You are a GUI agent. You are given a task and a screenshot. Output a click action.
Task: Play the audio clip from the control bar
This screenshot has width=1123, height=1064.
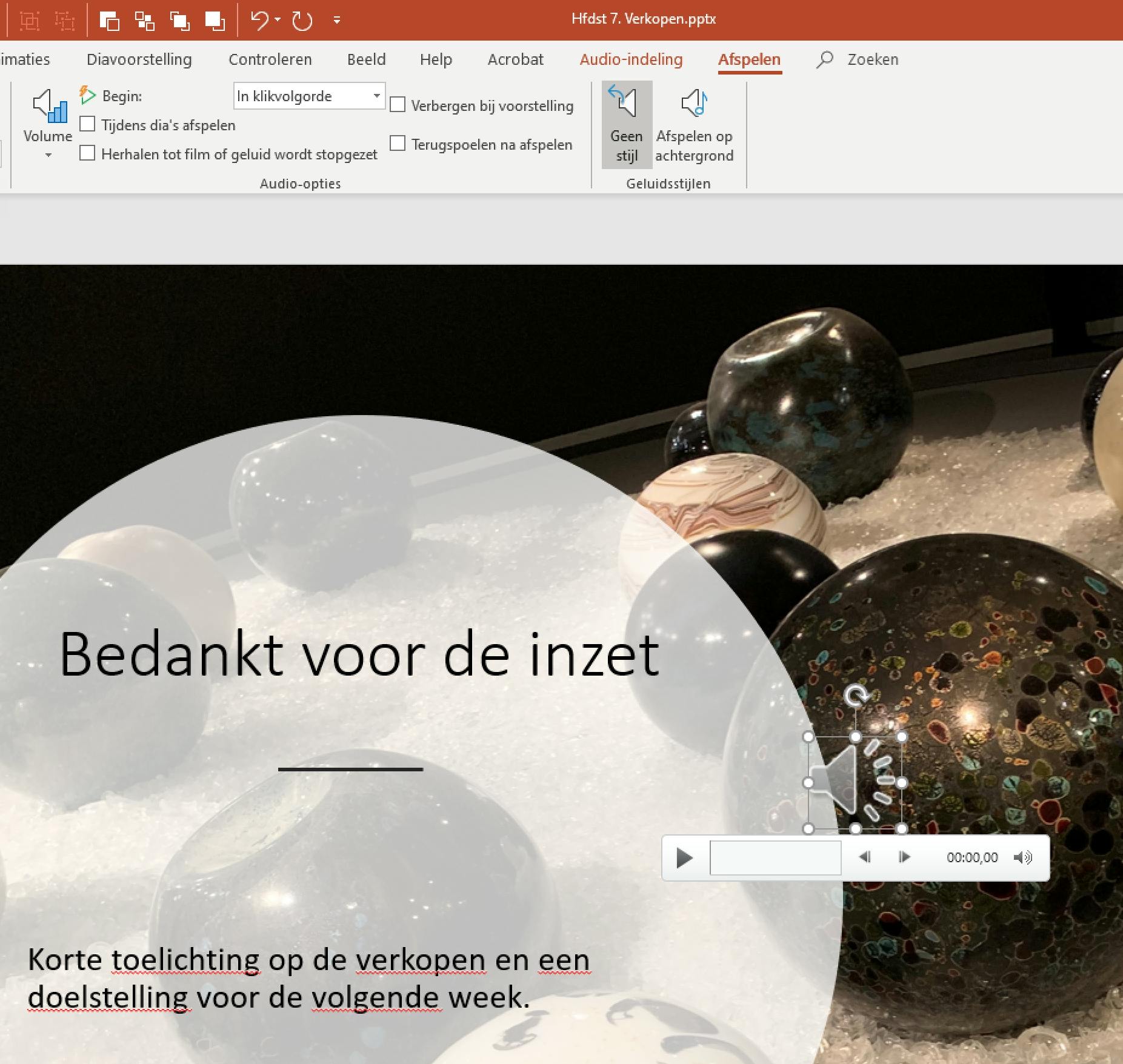click(x=684, y=857)
